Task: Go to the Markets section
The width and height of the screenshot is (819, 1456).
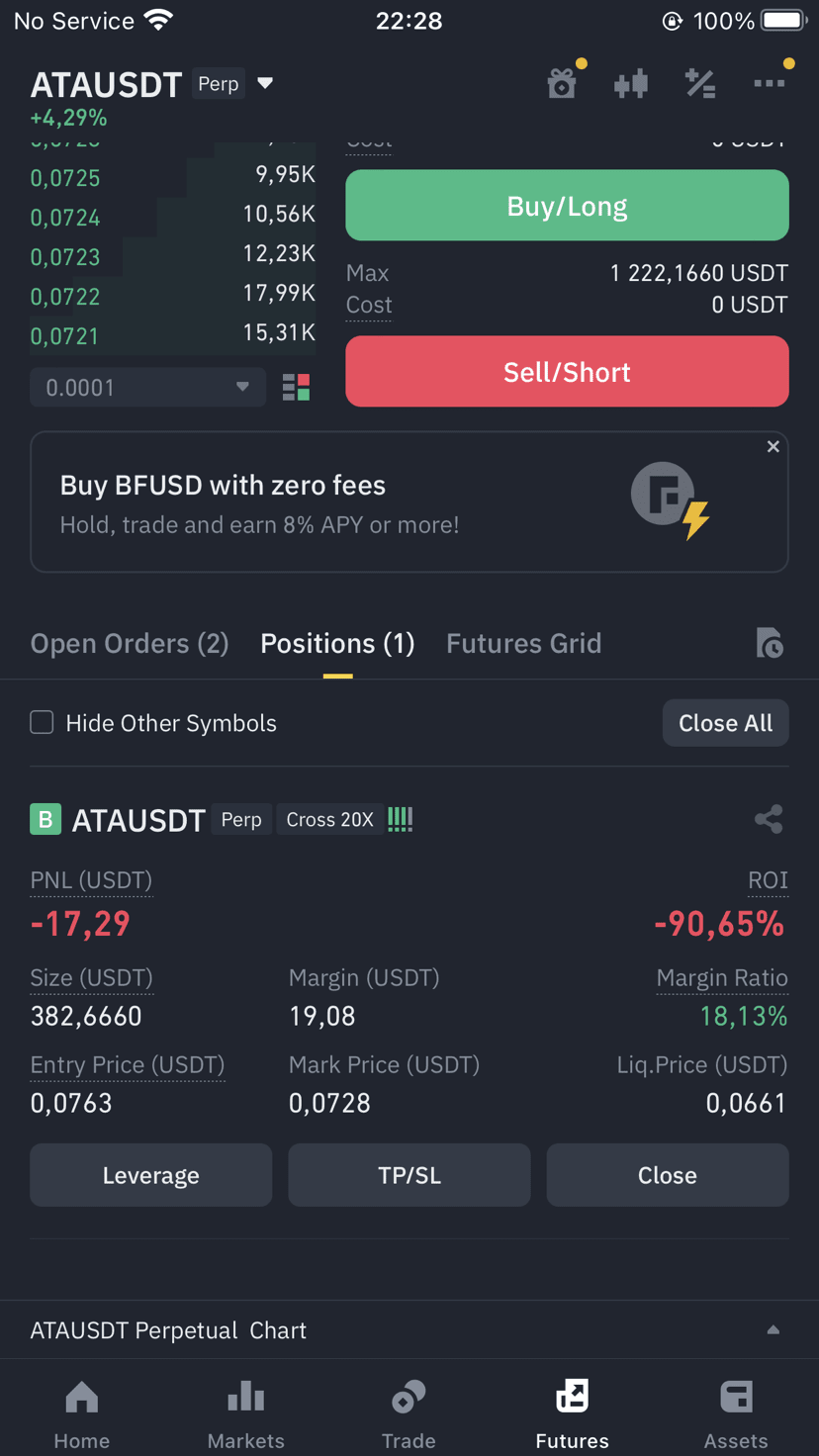Action: point(245,1414)
